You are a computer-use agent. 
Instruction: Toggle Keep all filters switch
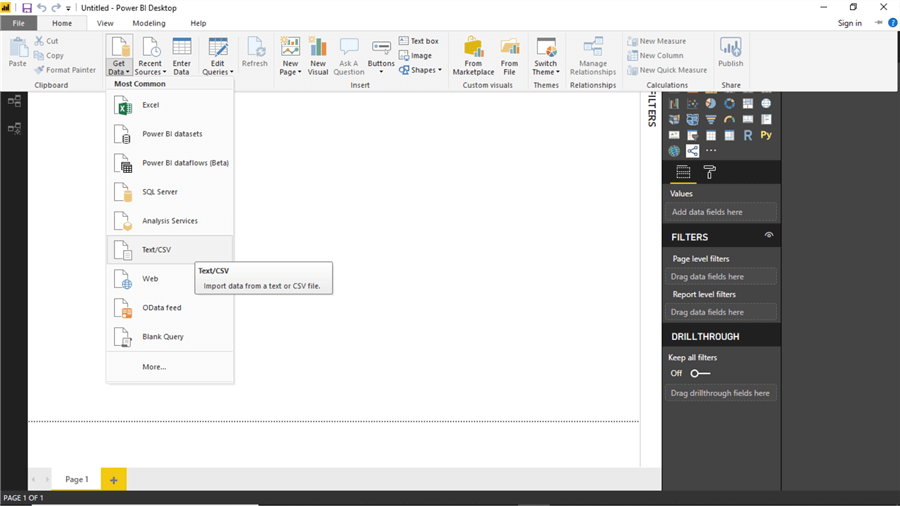pos(700,373)
